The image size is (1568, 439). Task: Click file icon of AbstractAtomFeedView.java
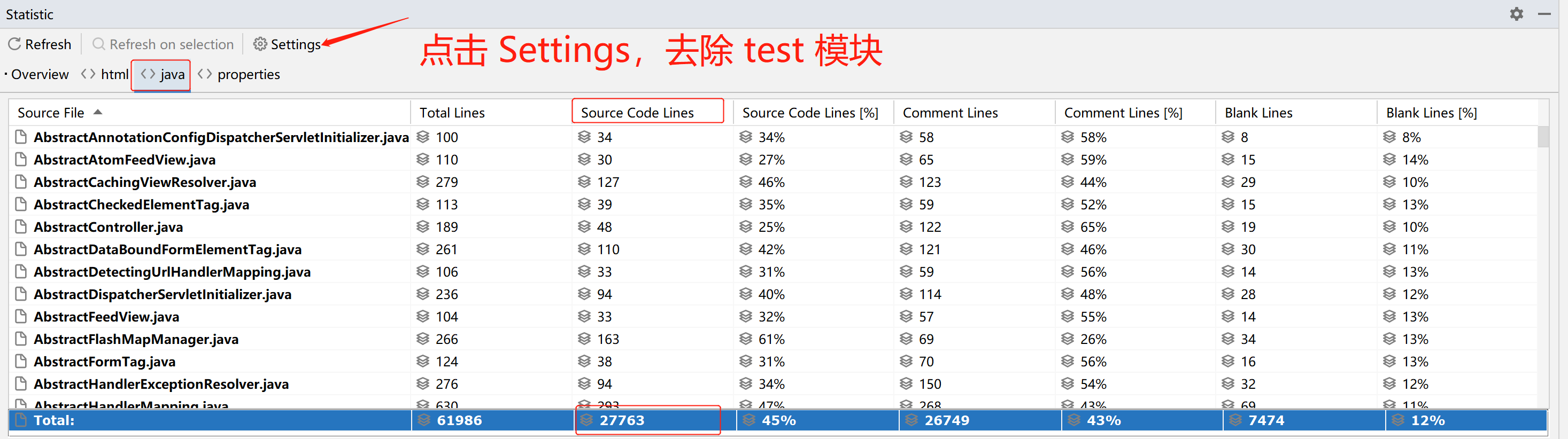[x=21, y=159]
